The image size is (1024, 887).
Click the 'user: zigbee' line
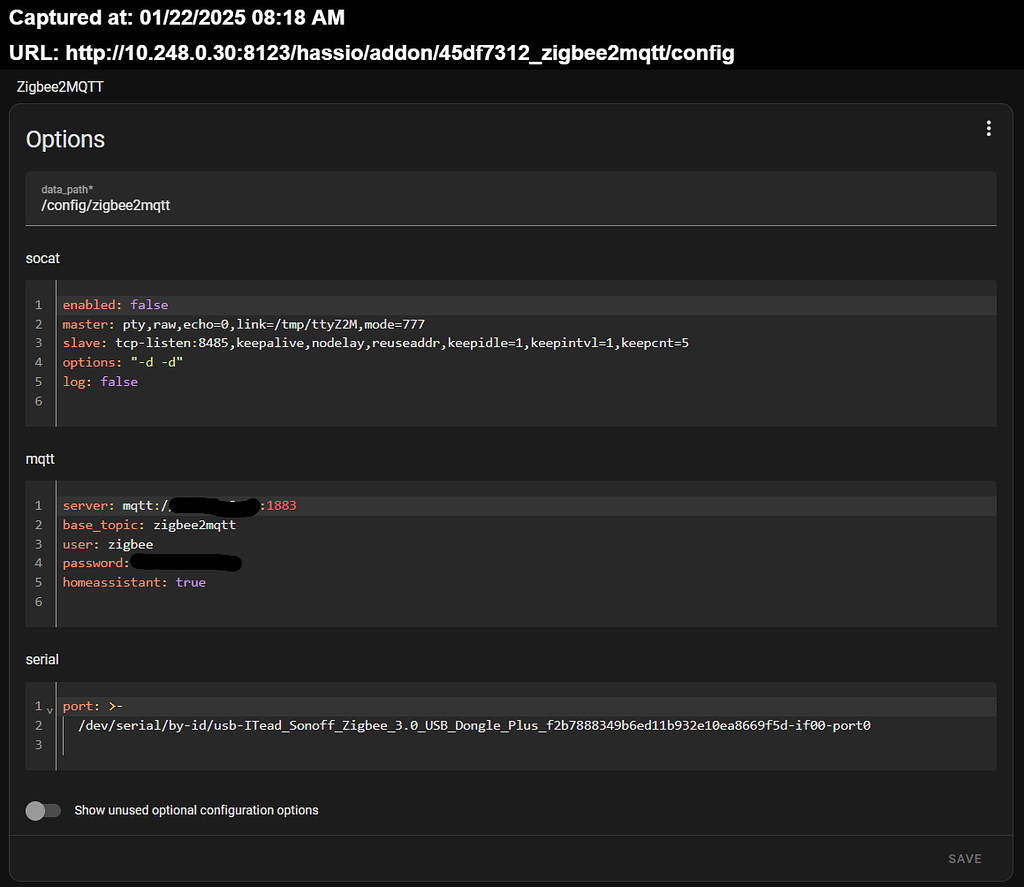click(526, 544)
